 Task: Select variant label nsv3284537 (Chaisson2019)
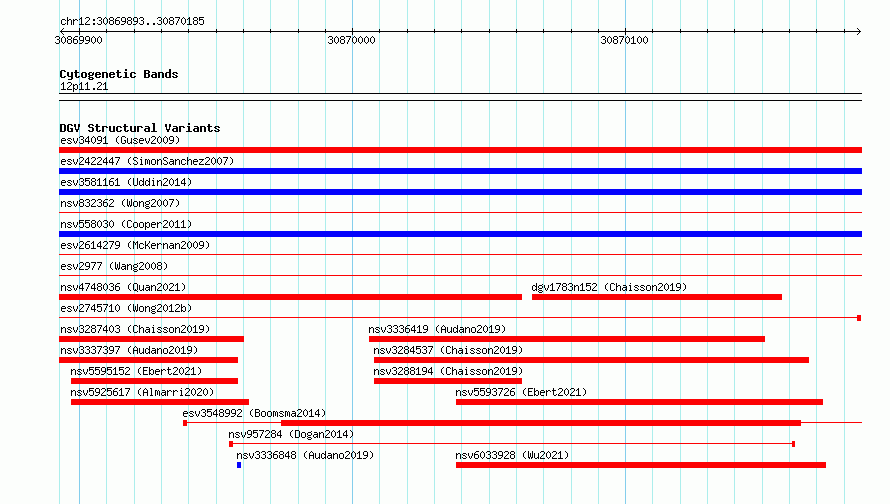(448, 350)
